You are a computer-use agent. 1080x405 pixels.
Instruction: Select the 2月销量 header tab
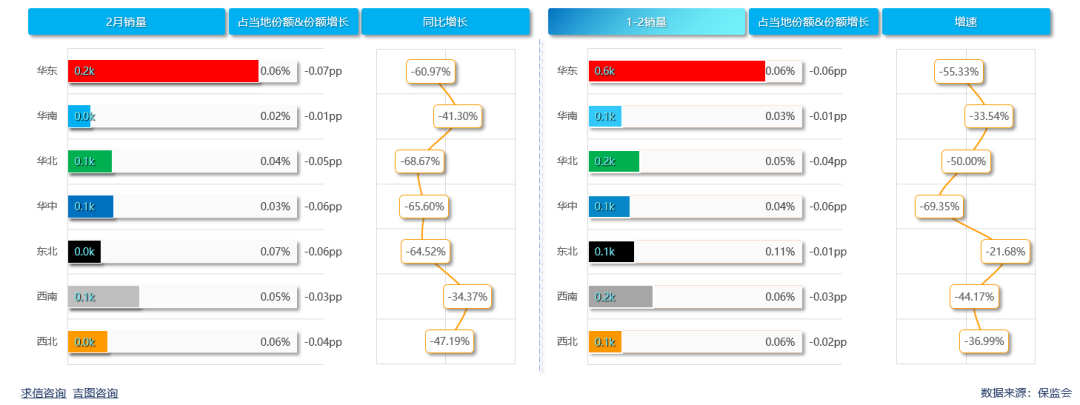(126, 21)
